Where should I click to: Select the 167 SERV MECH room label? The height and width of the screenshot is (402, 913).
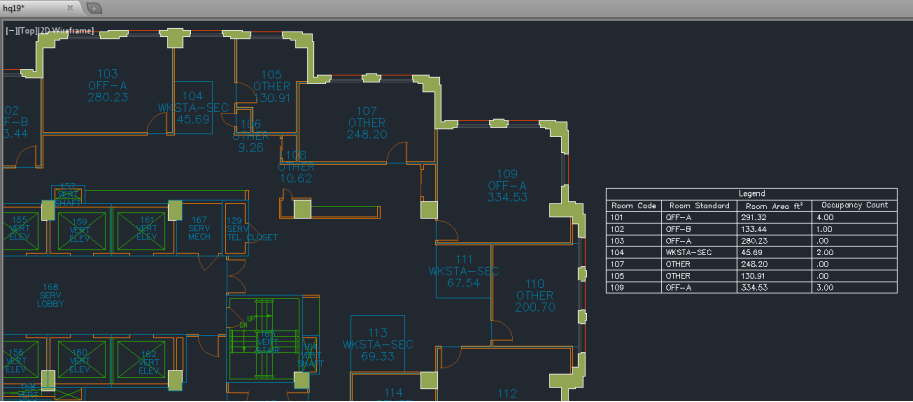198,228
